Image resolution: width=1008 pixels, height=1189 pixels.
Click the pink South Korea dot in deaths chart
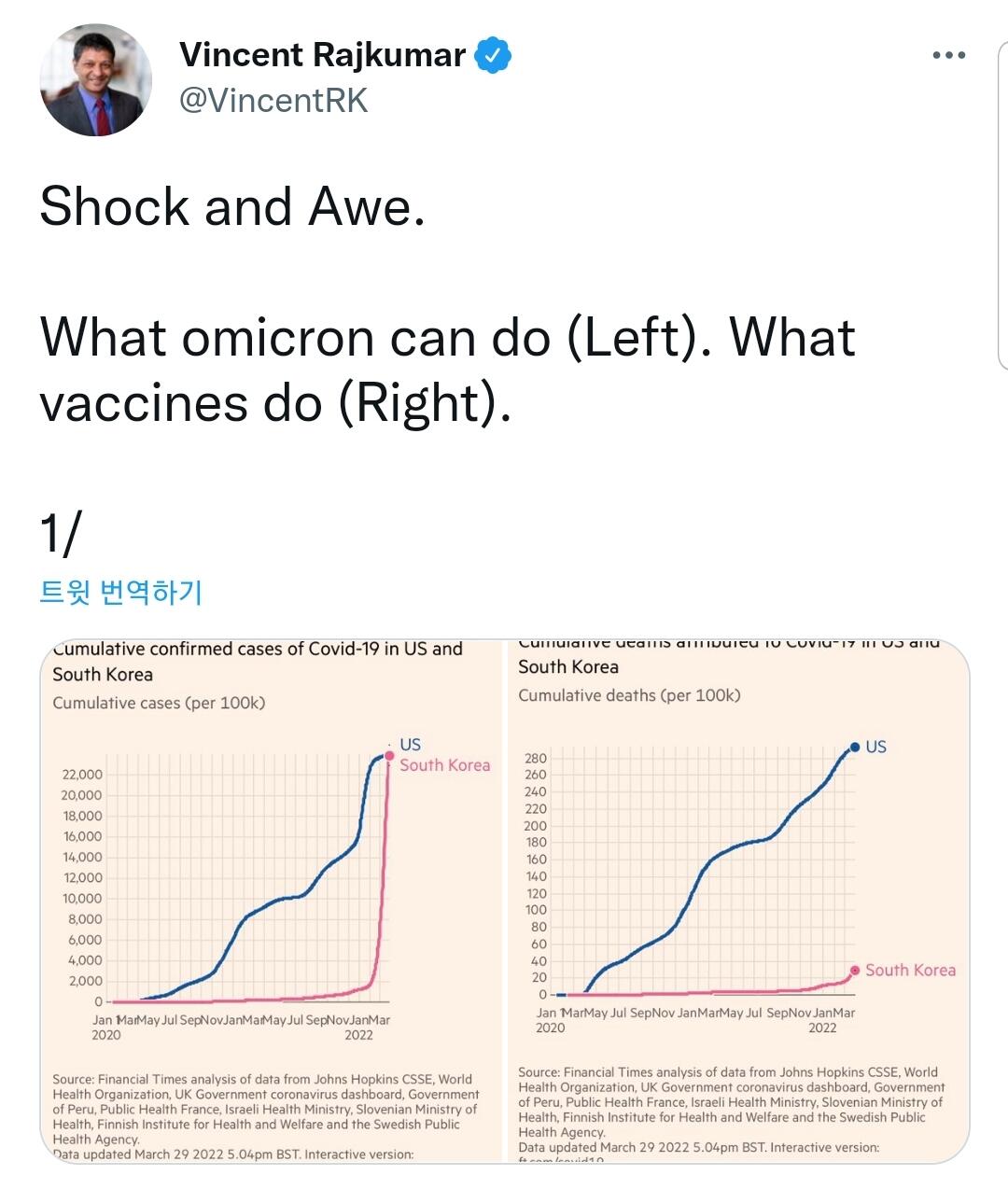point(854,971)
